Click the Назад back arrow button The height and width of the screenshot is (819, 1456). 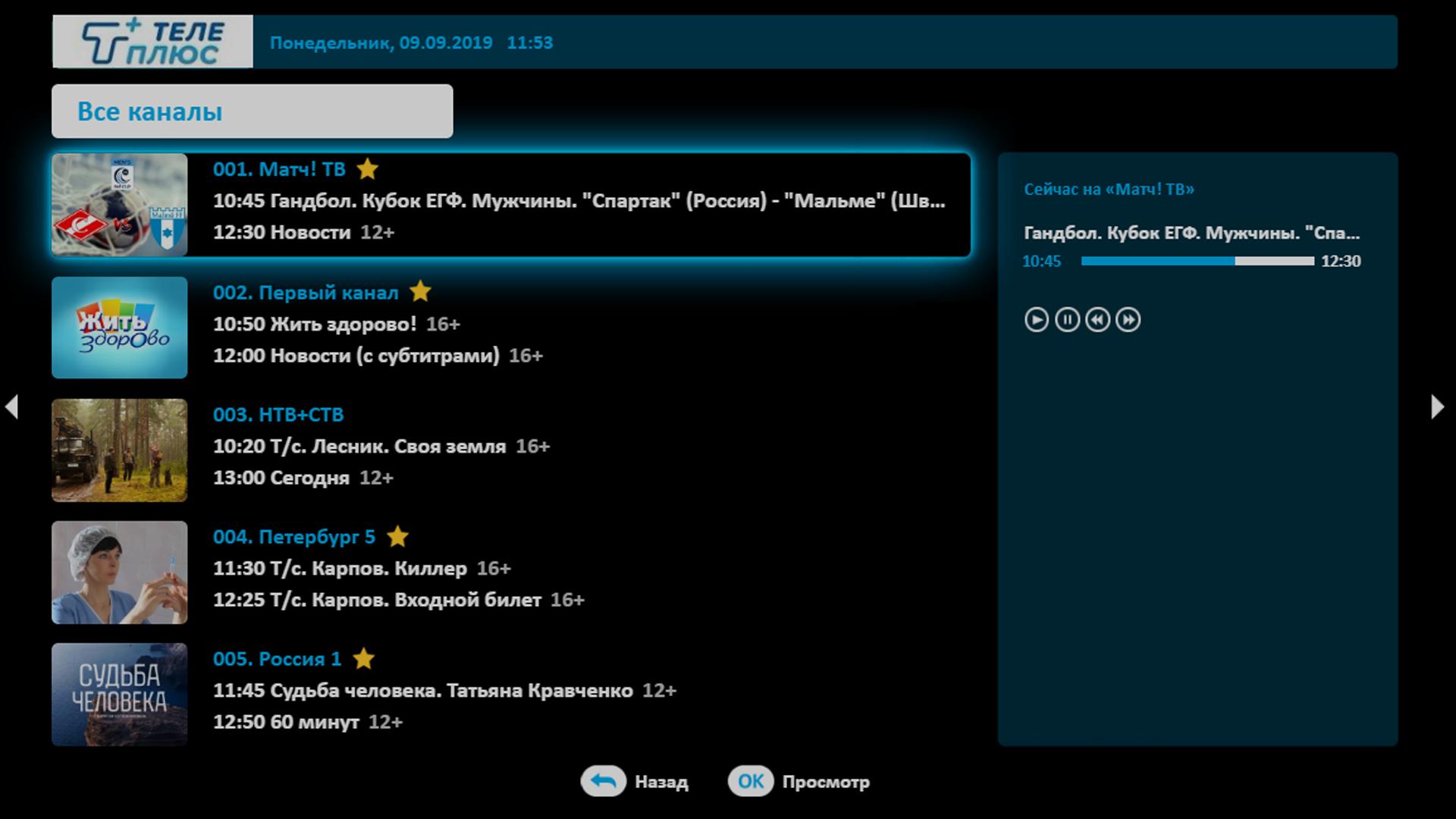(x=604, y=781)
